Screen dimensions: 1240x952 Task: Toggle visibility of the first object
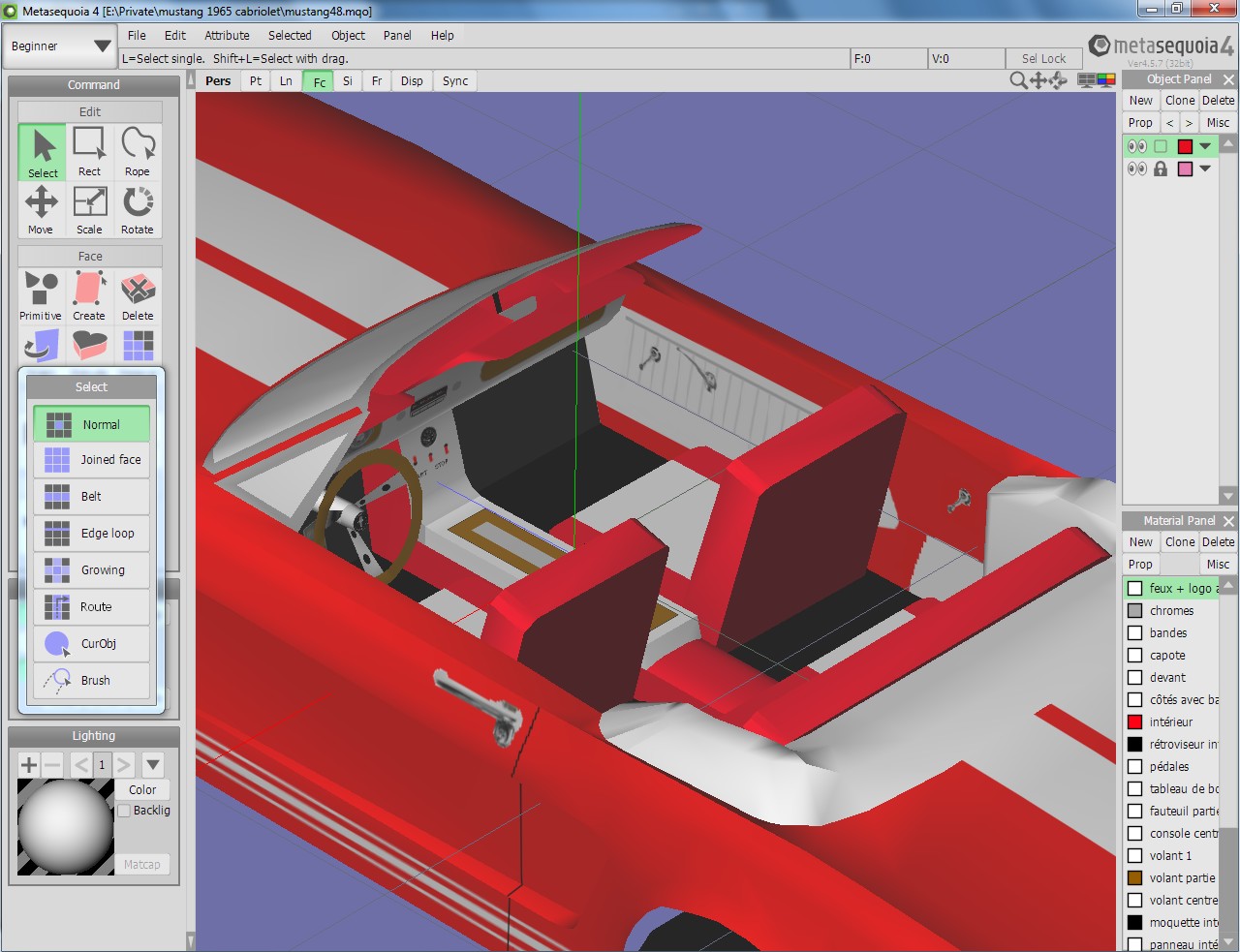tap(1136, 146)
